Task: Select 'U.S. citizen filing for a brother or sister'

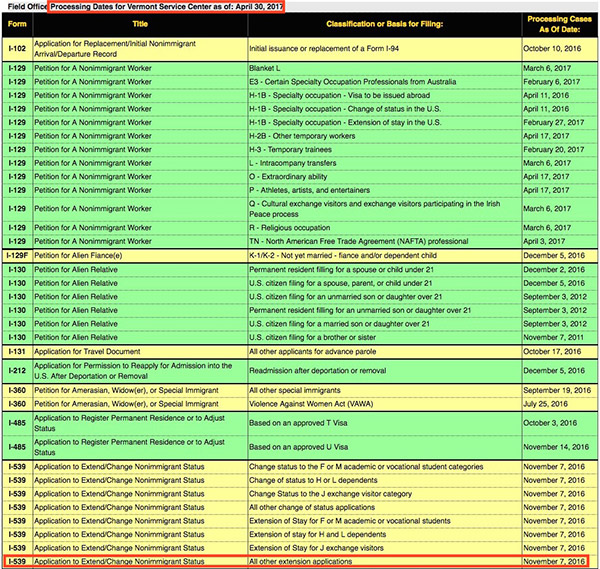Action: pyautogui.click(x=312, y=337)
